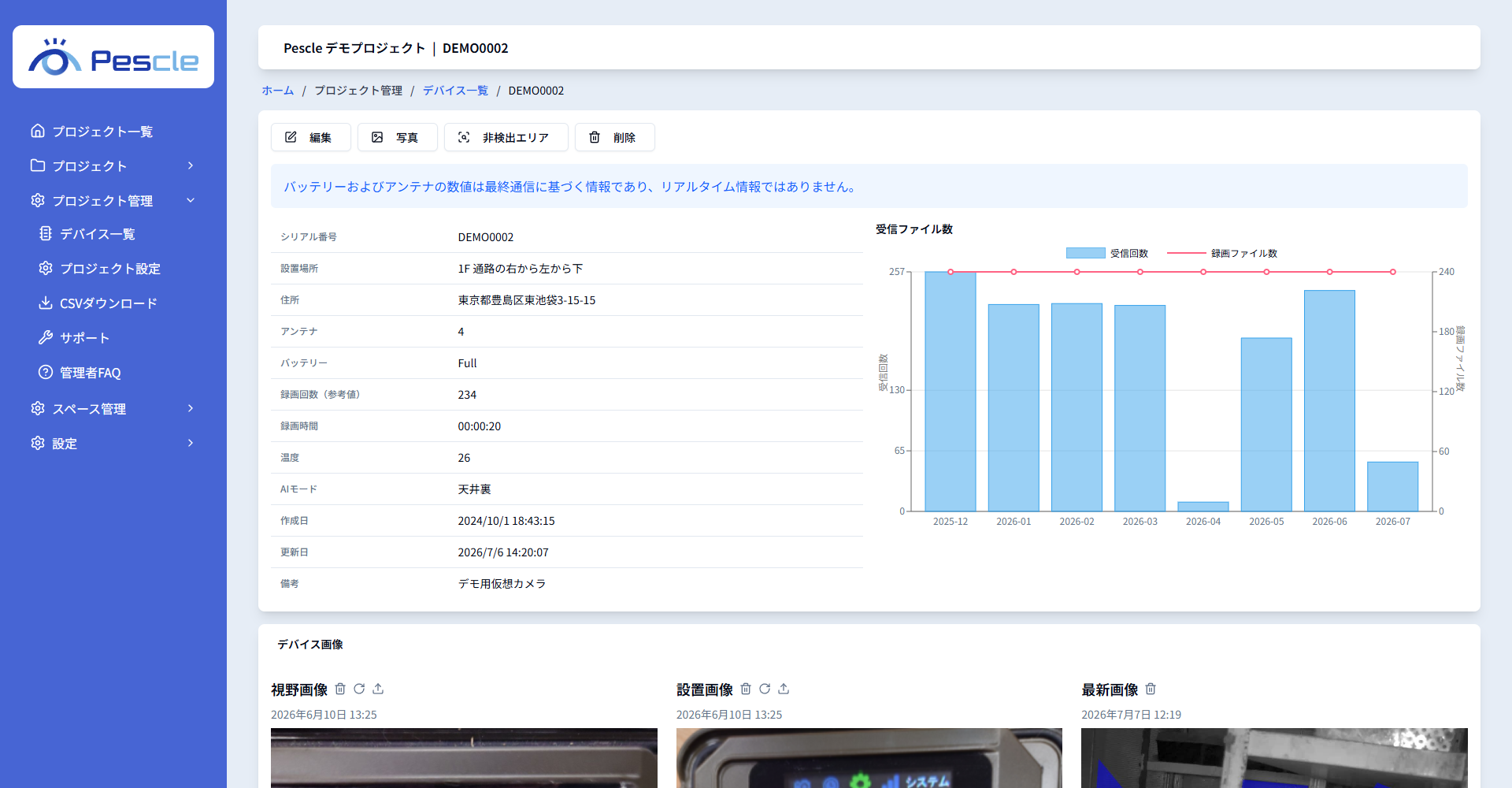
Task: Upload a new 視野画像 using the upload icon
Action: (x=378, y=689)
